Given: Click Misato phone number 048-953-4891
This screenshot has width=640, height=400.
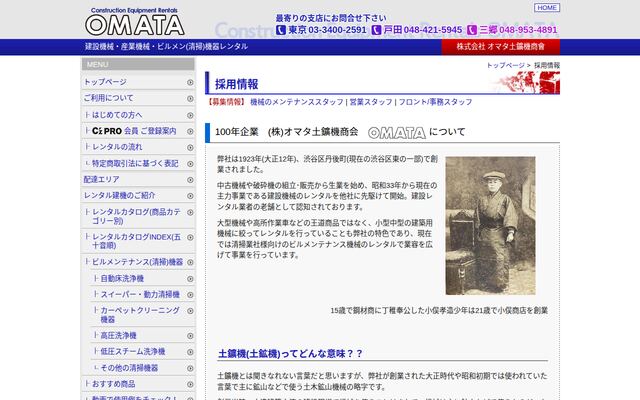Looking at the screenshot, I should [x=528, y=30].
